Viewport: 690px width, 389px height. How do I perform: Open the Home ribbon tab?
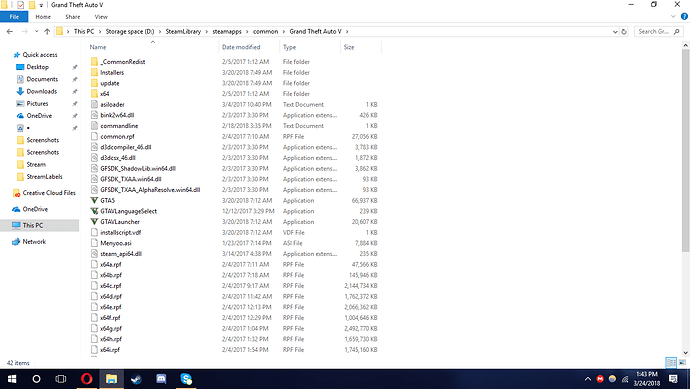[x=43, y=17]
